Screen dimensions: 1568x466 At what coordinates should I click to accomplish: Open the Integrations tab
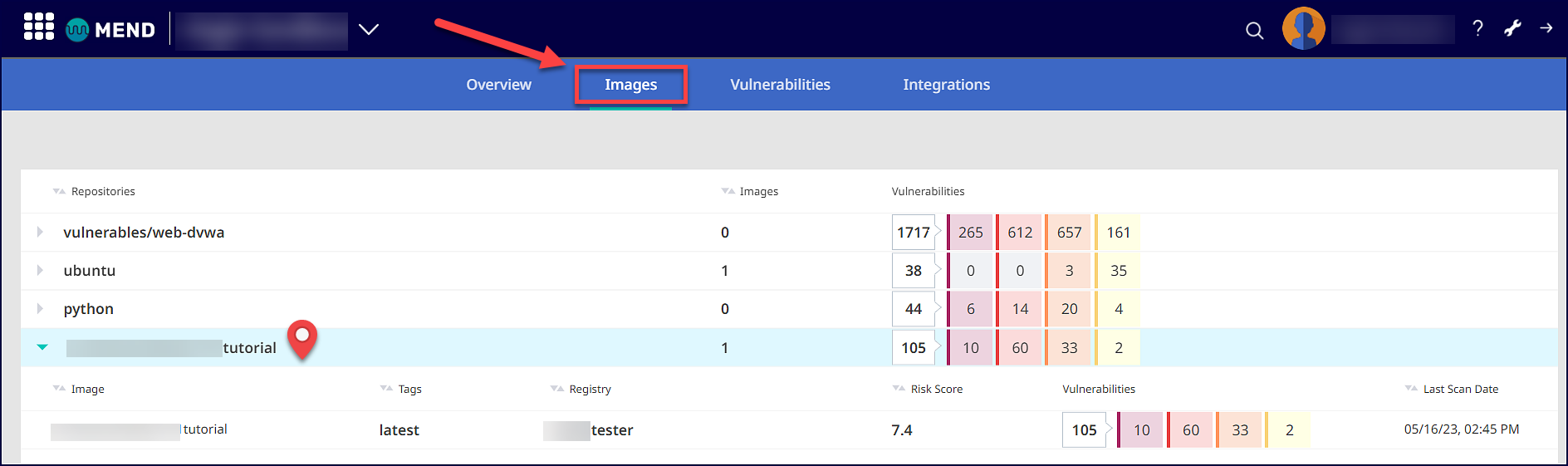tap(946, 85)
